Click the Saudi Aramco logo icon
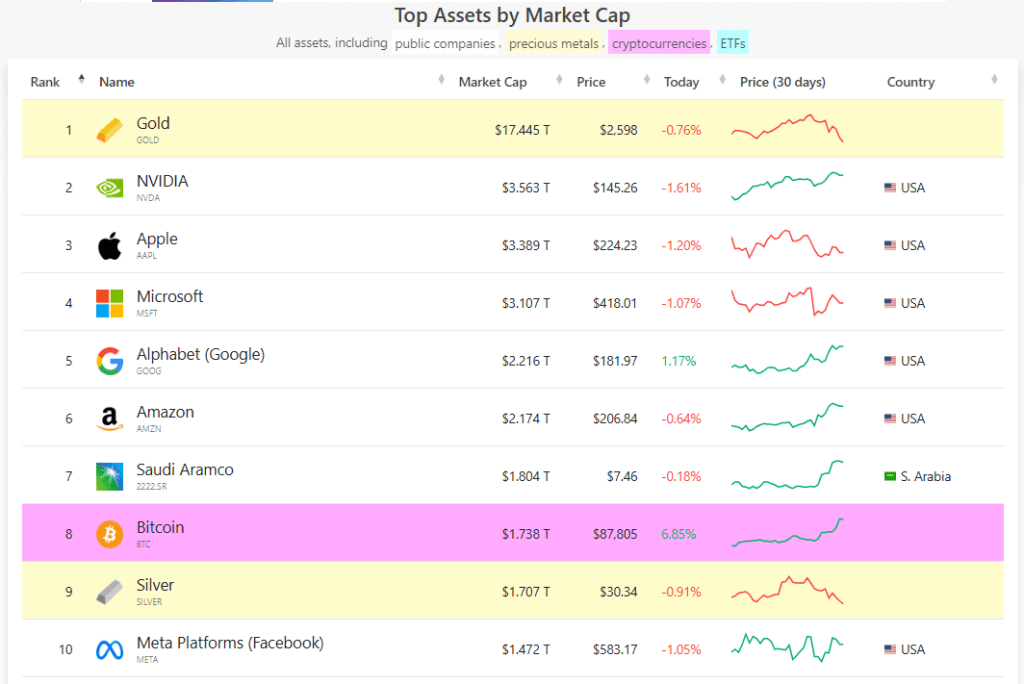Screen dimensions: 1024x684 coord(110,476)
